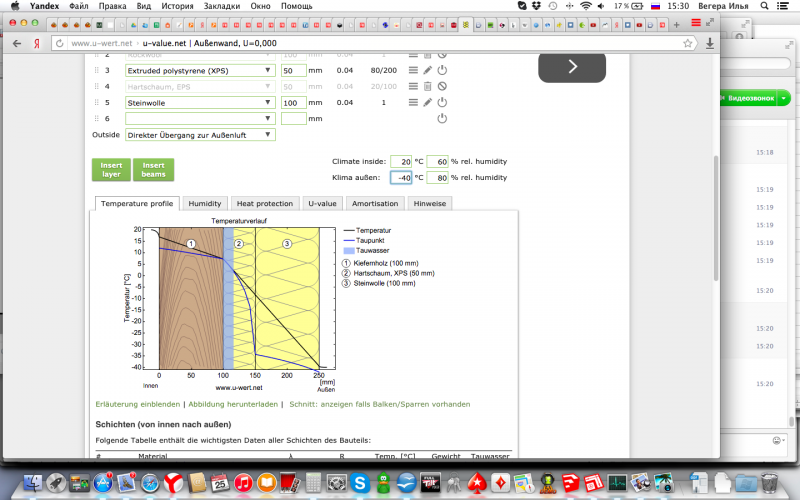Open the Hinweise tab
Image resolution: width=800 pixels, height=500 pixels.
click(x=430, y=203)
